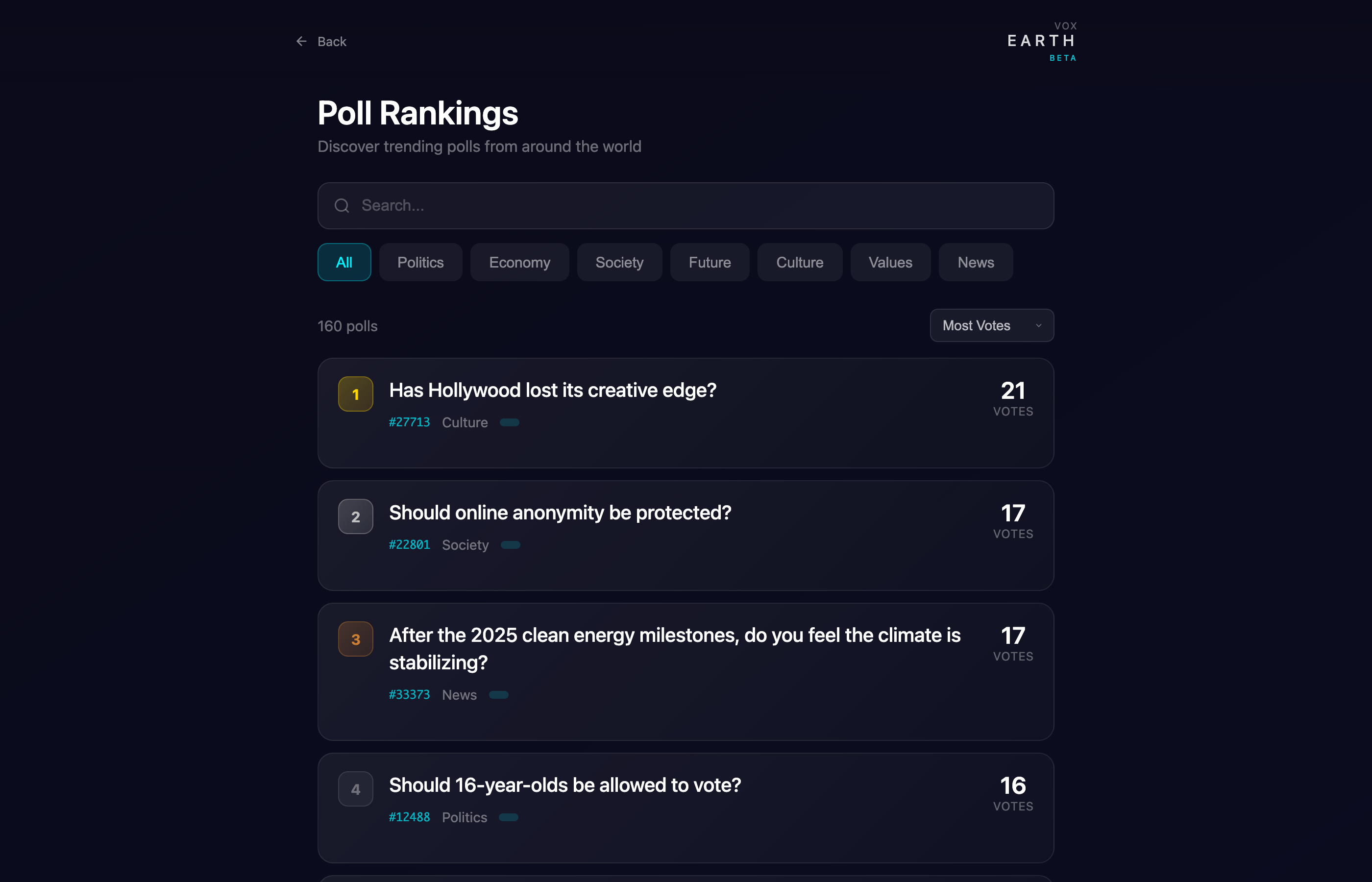Image resolution: width=1372 pixels, height=882 pixels.
Task: Select the Values filter chip
Action: (890, 262)
